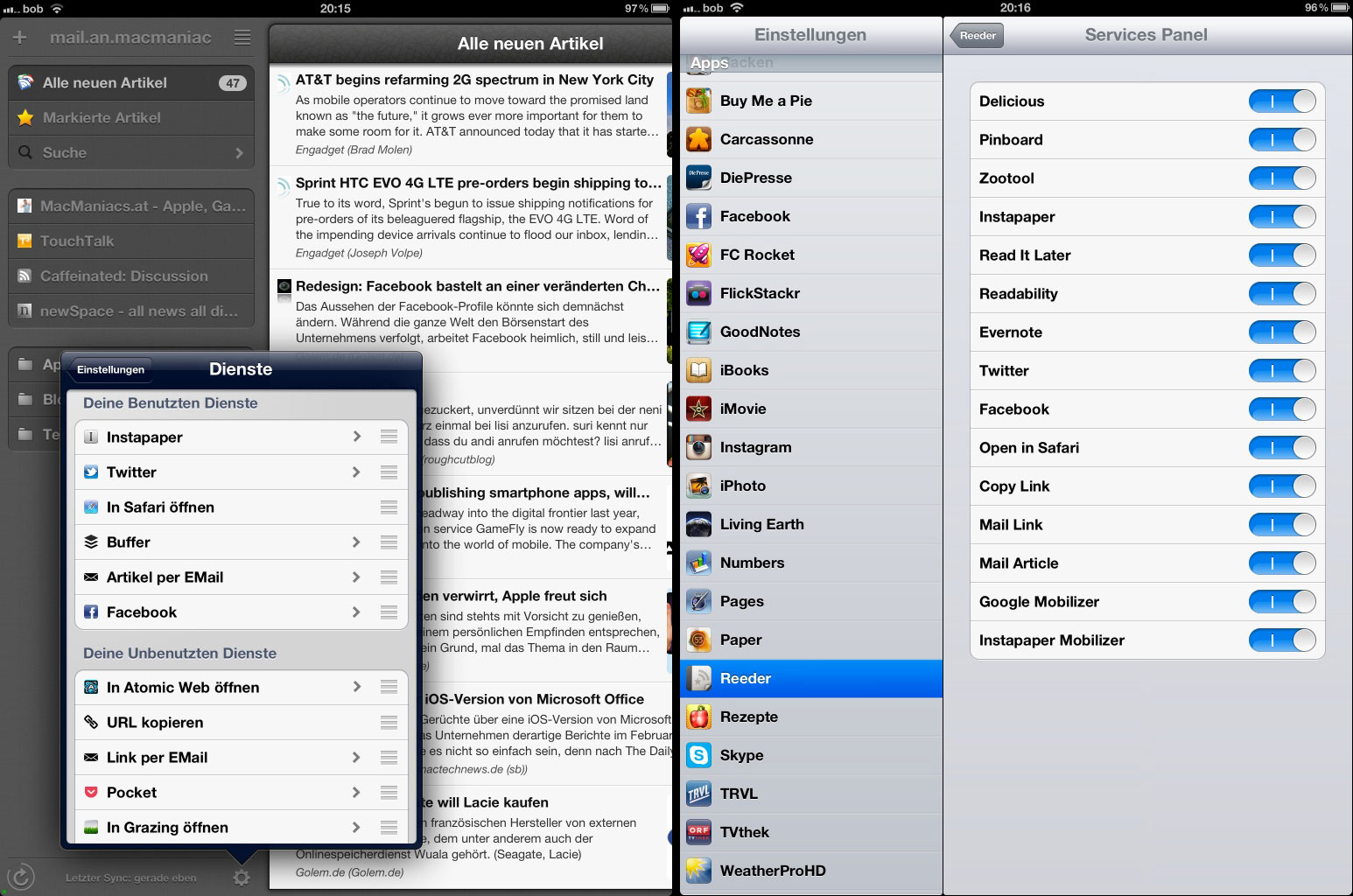Select the MacManiacs.at feed
1353x896 pixels.
(x=131, y=206)
